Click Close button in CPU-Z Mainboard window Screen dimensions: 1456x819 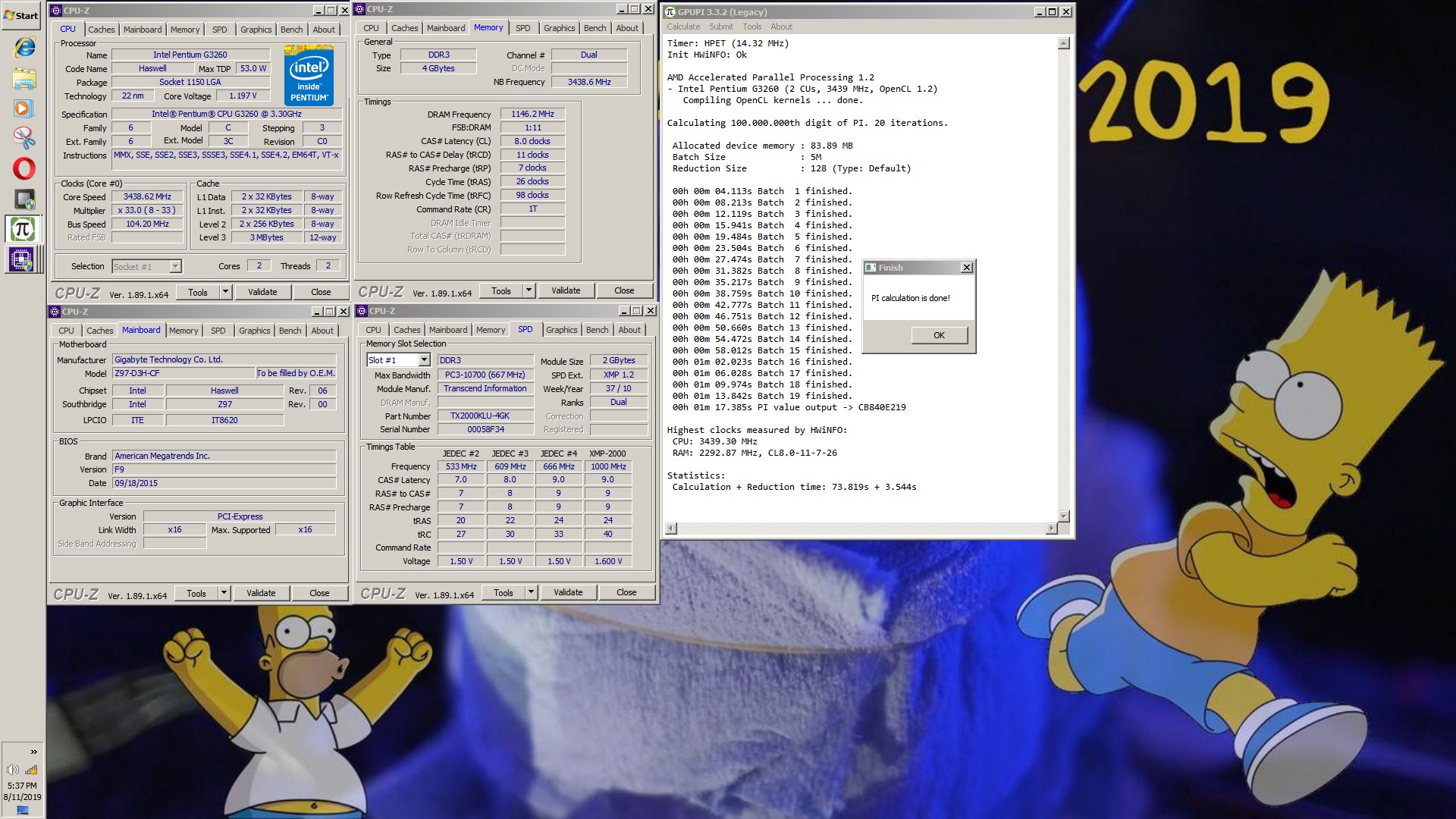coord(319,593)
